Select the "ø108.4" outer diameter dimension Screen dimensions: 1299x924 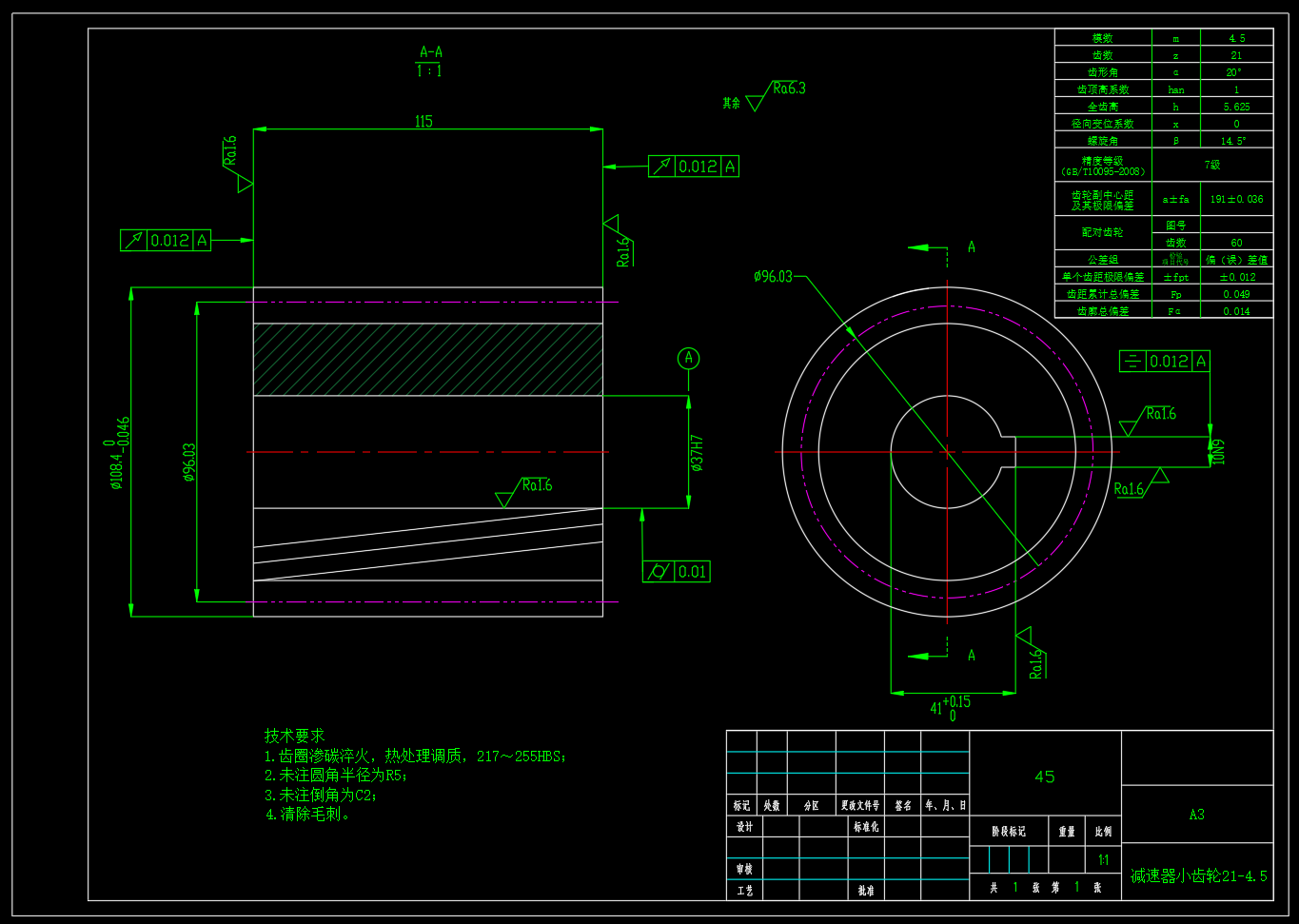[116, 453]
